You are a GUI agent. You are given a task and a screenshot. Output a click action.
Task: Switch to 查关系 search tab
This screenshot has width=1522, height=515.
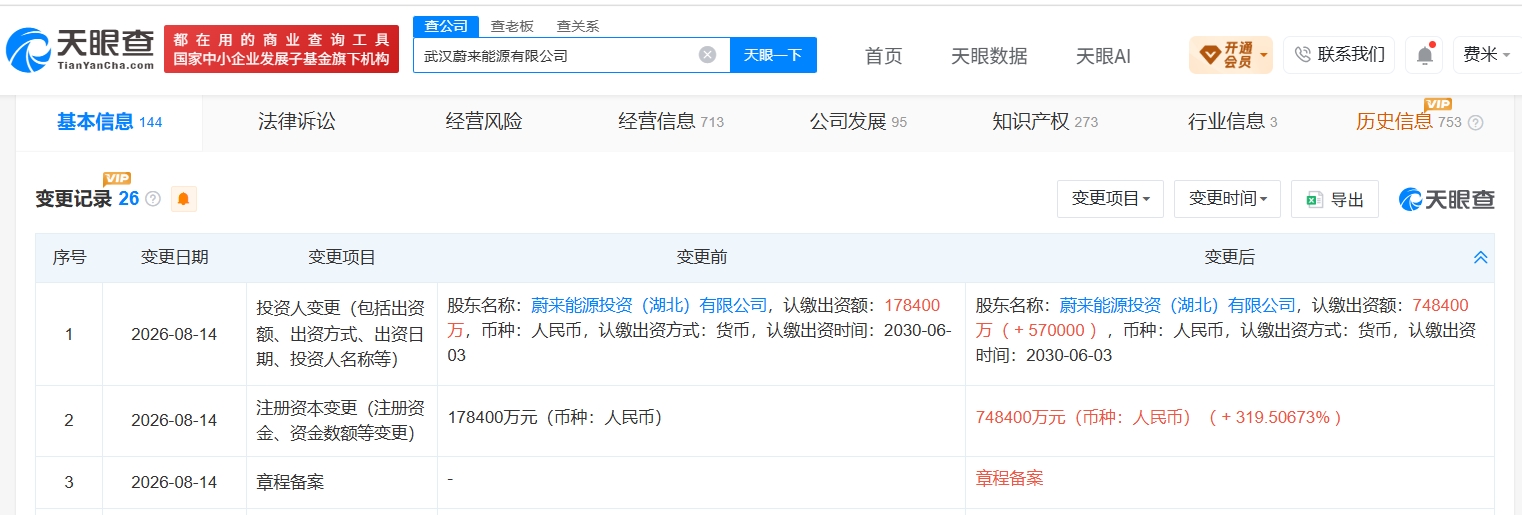tap(577, 27)
